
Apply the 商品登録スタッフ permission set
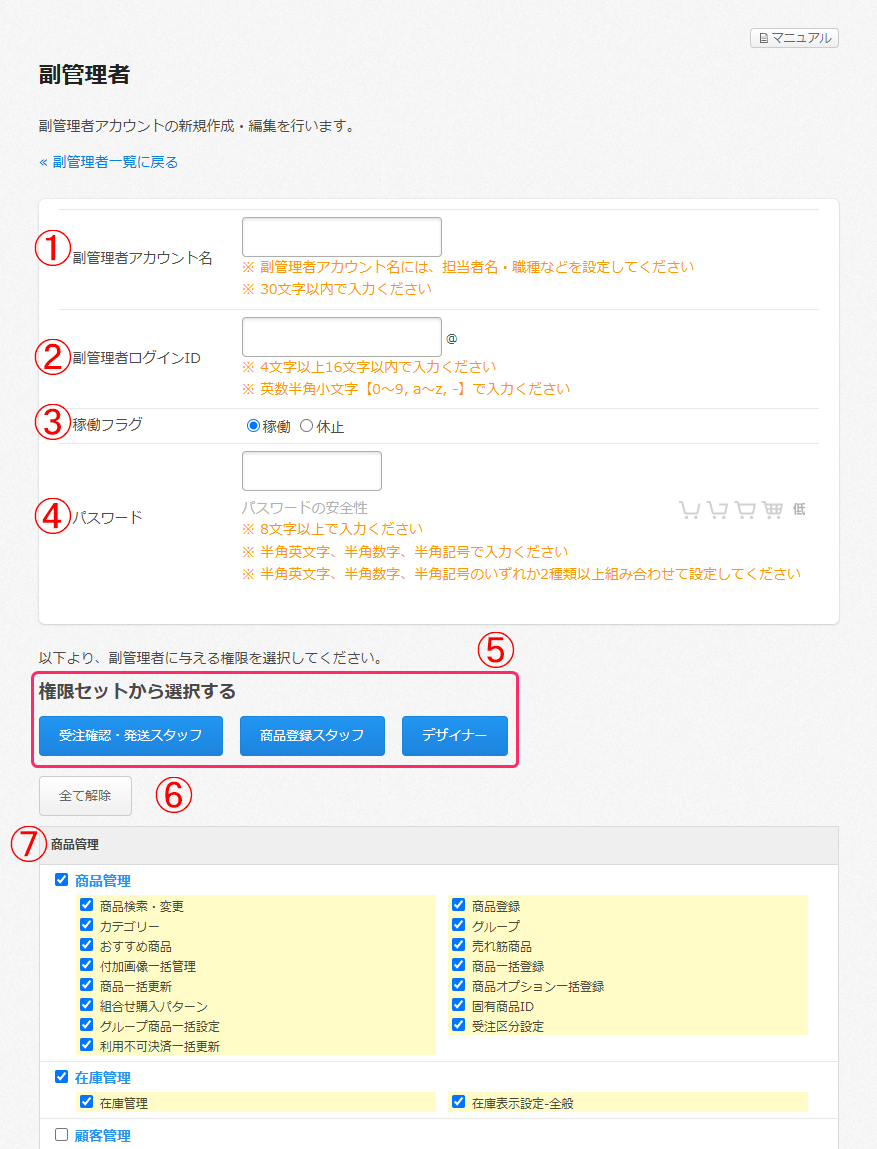[x=312, y=736]
